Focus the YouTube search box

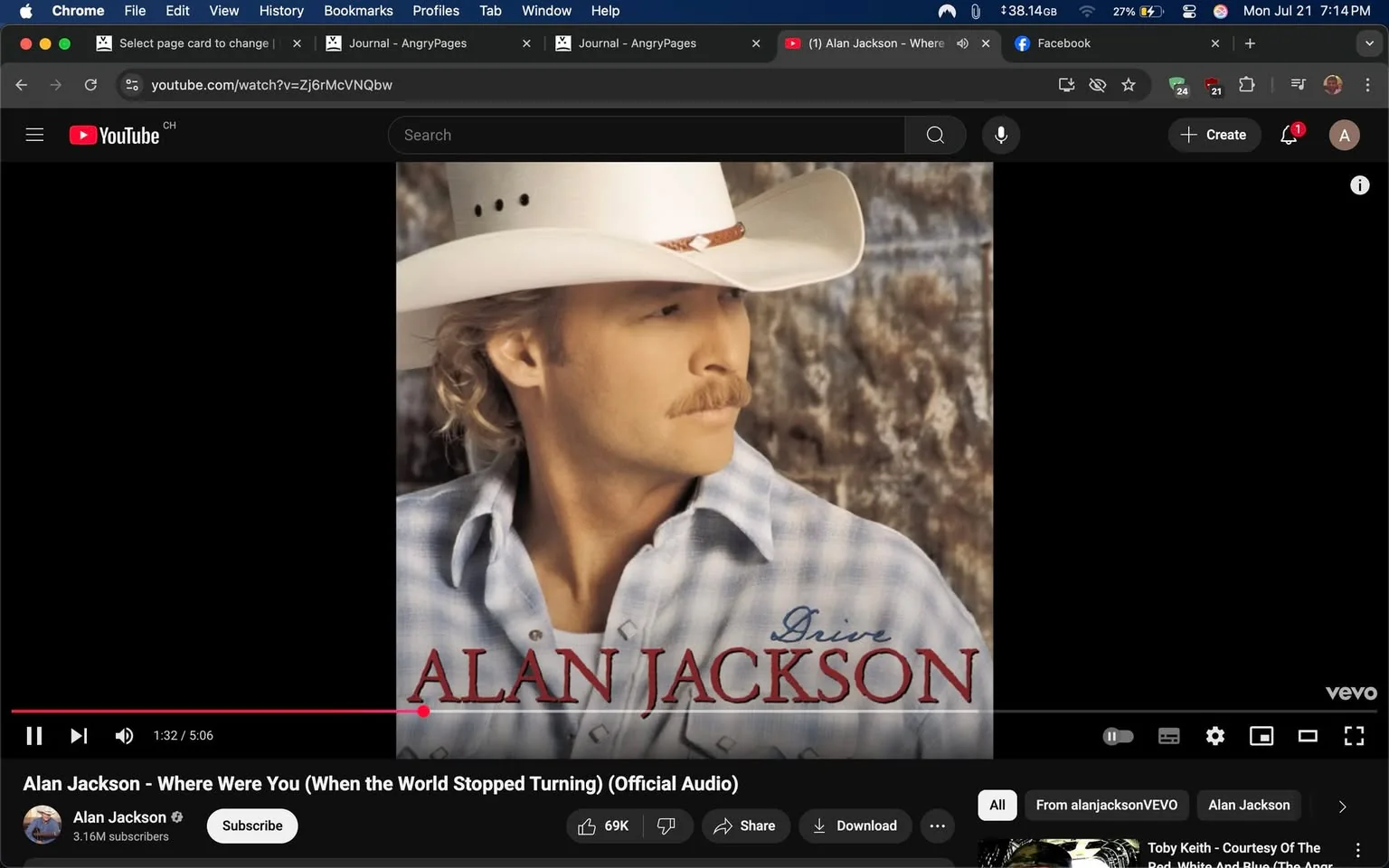pyautogui.click(x=647, y=135)
